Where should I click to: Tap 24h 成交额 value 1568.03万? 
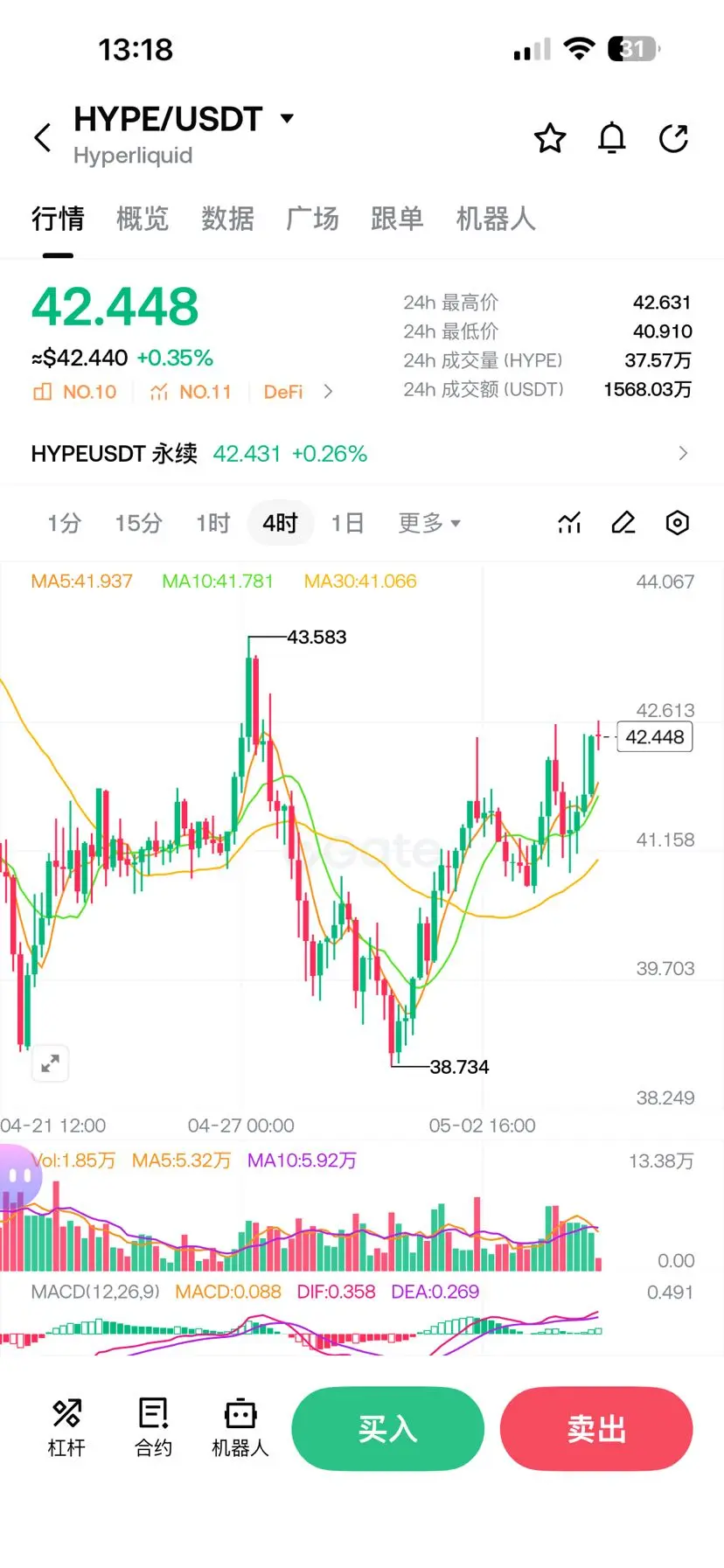(x=647, y=389)
